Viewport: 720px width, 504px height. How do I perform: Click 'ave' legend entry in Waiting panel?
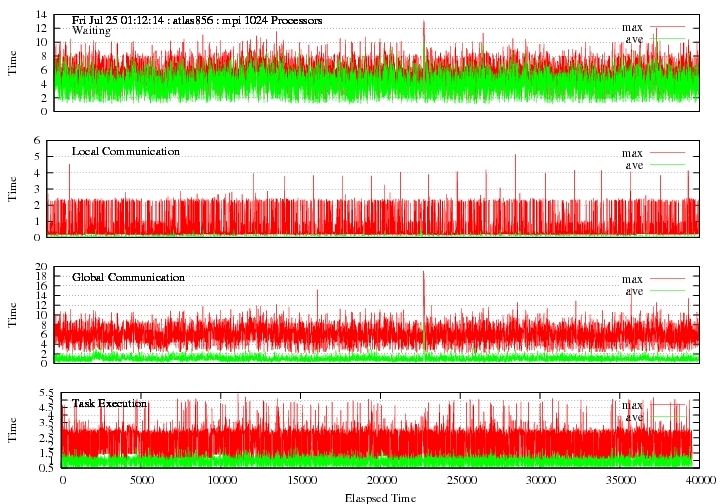pos(634,39)
